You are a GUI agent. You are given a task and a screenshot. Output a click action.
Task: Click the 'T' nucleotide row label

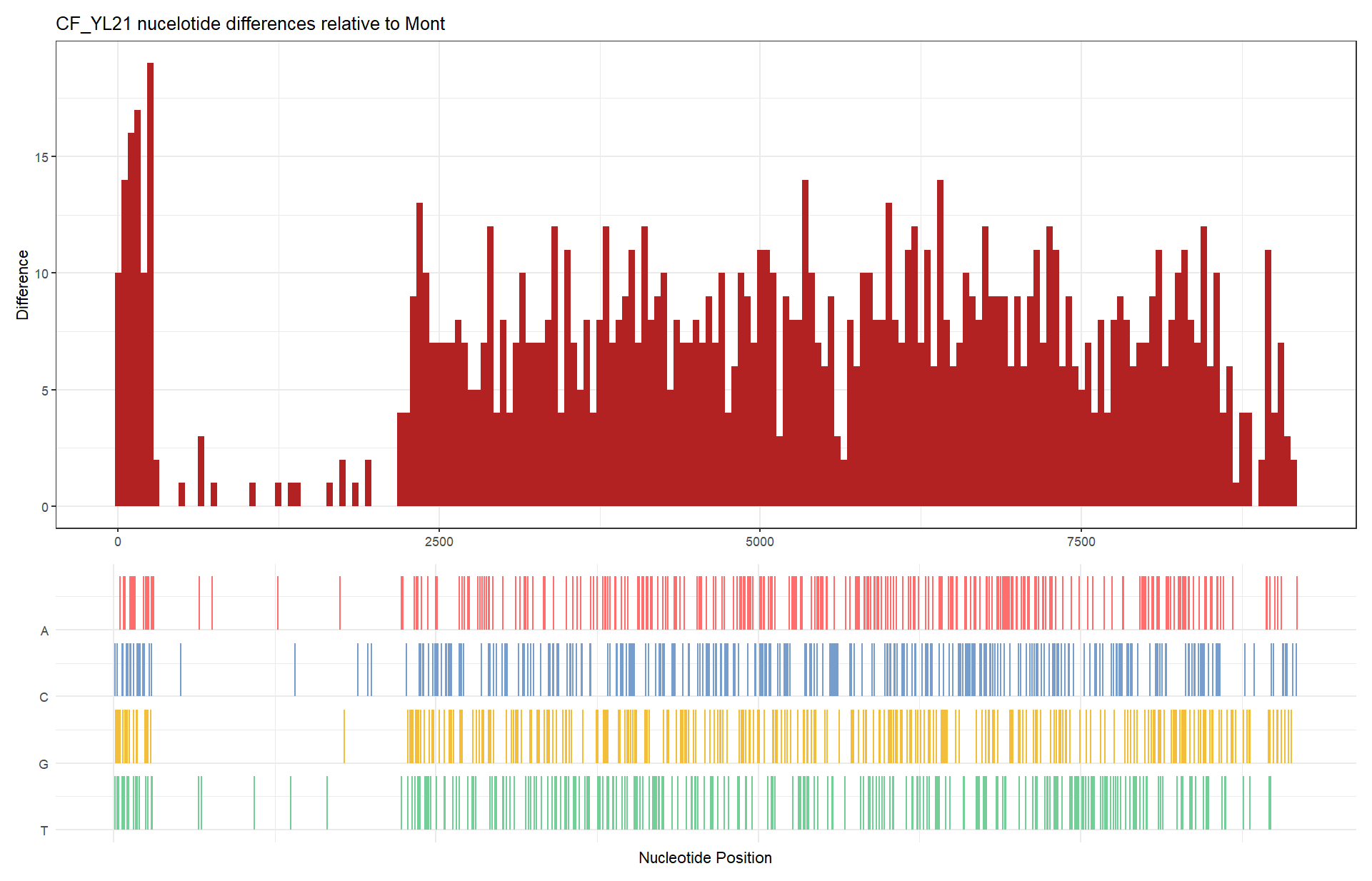[x=44, y=831]
